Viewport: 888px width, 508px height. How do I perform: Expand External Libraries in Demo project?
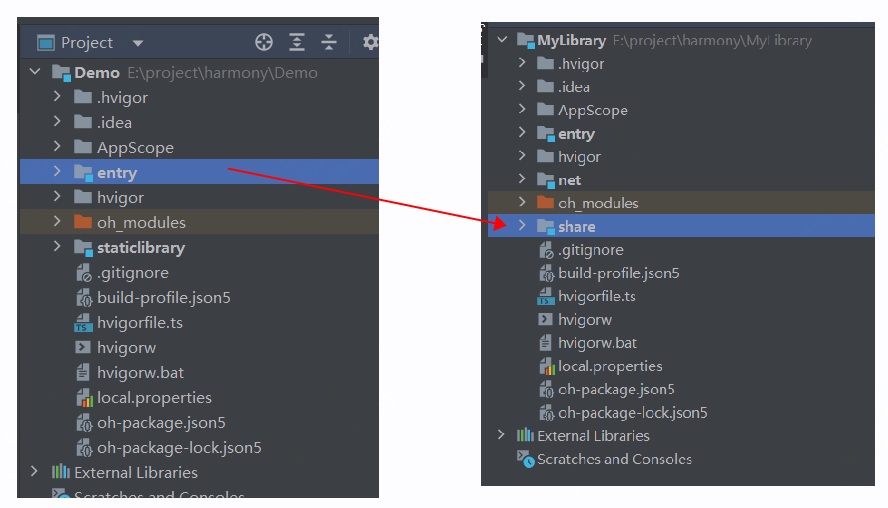click(x=35, y=471)
